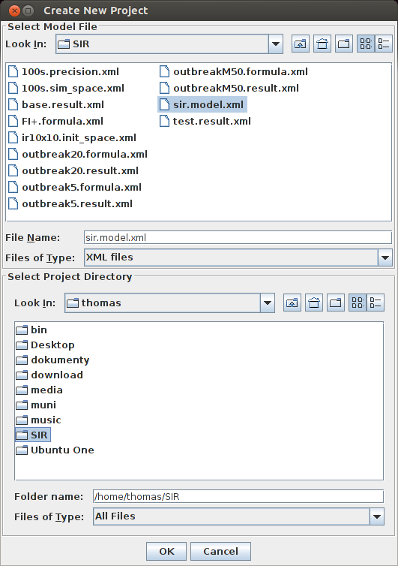Select file outbreak5.formula.xml
Screen dimensions: 398x566
tap(75, 187)
